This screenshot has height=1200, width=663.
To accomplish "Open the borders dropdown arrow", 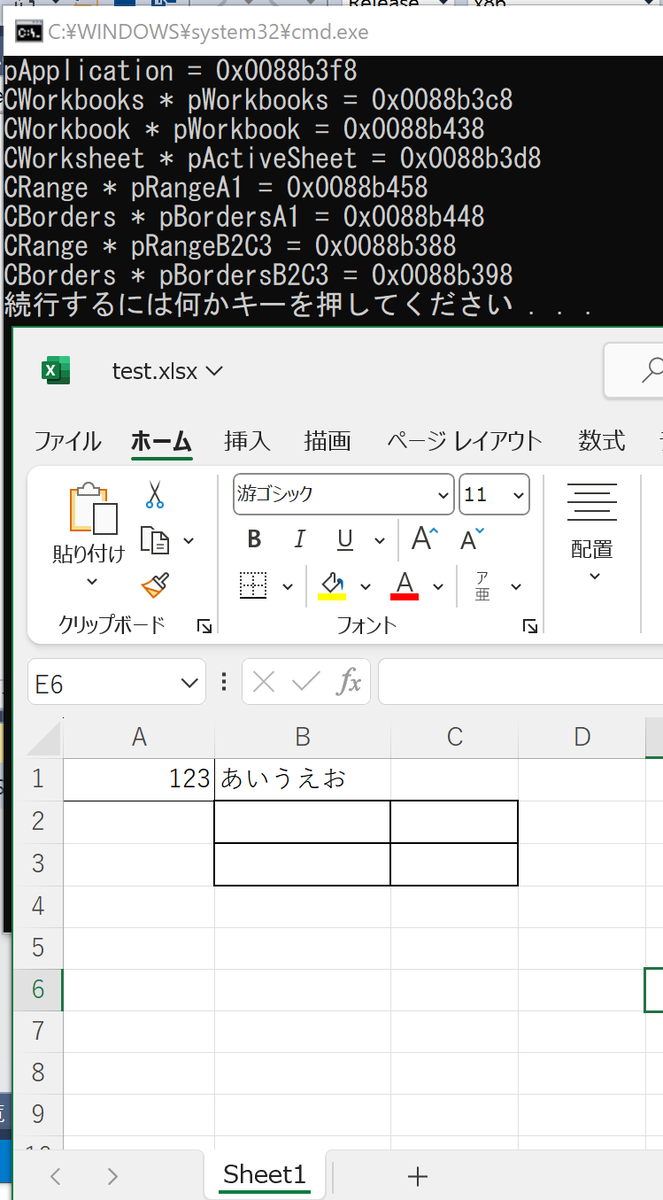I will pos(288,587).
